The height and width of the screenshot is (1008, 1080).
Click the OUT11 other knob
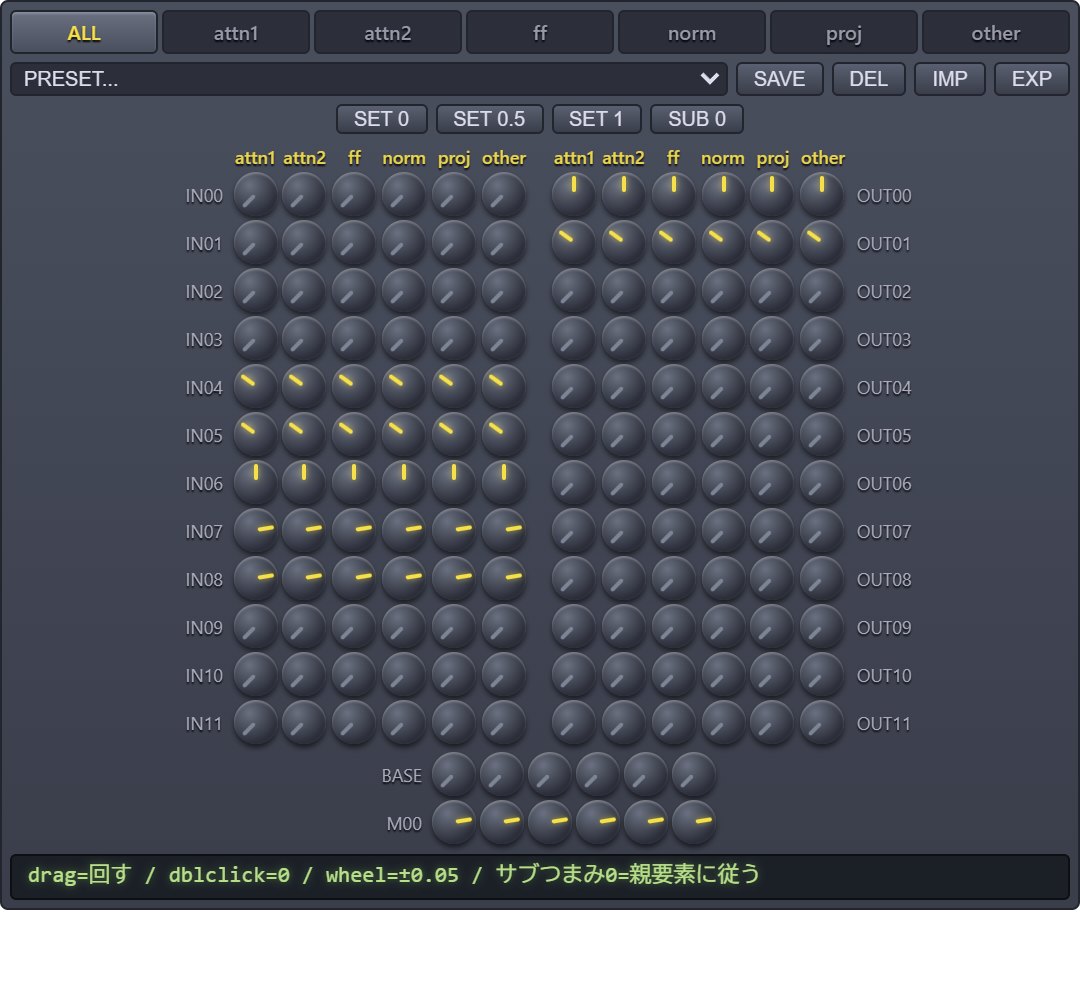(822, 723)
